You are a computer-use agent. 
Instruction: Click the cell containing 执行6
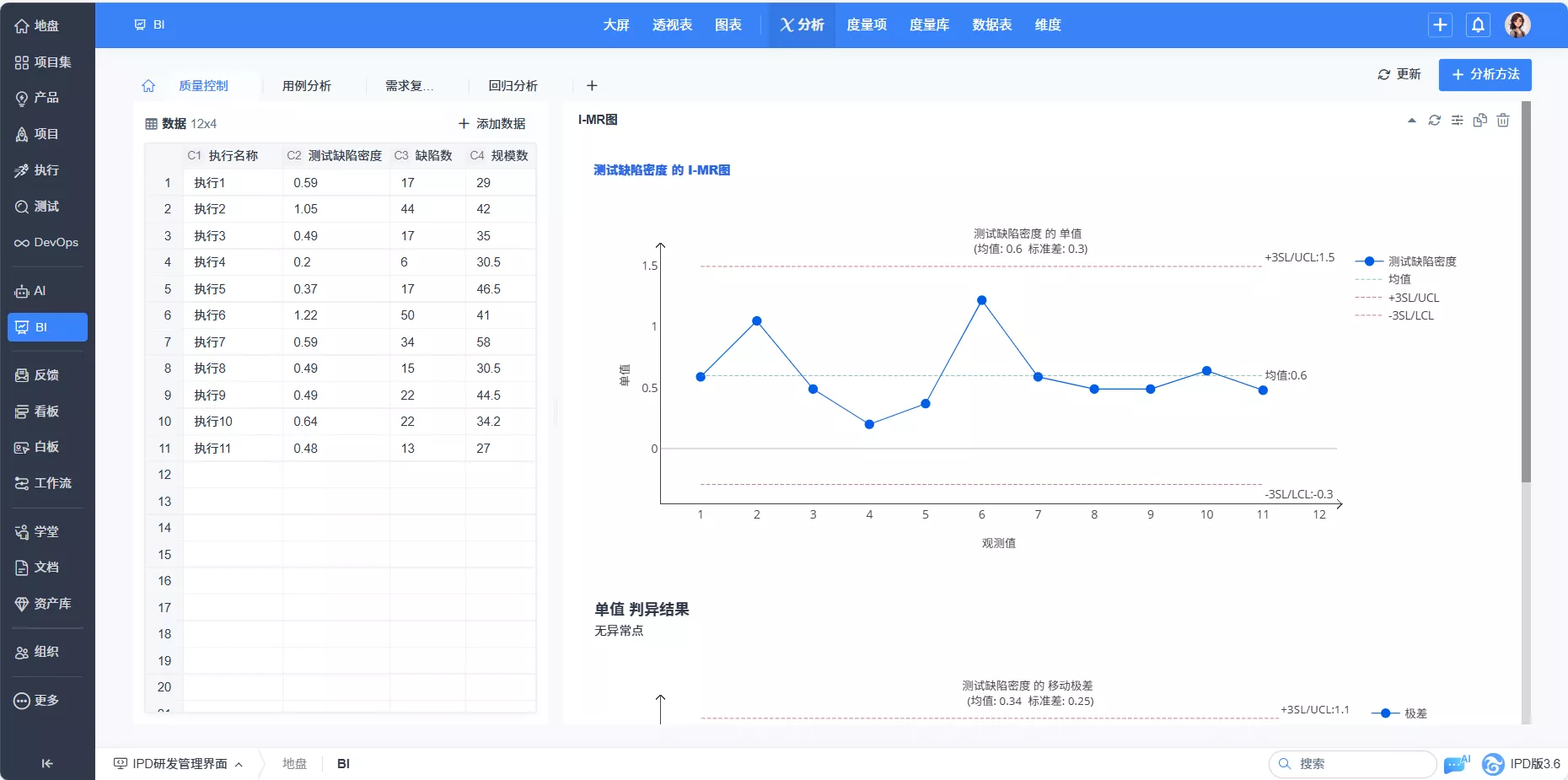click(233, 315)
